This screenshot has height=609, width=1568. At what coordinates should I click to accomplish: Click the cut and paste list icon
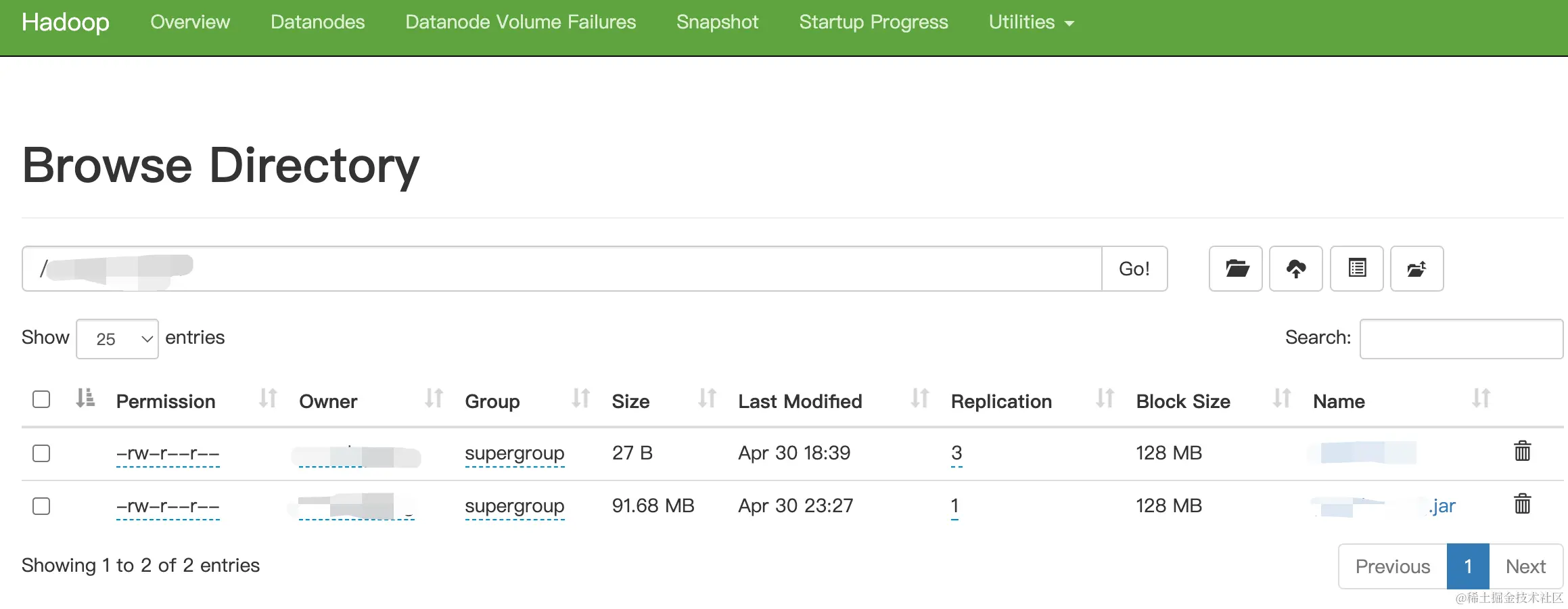pyautogui.click(x=1356, y=269)
